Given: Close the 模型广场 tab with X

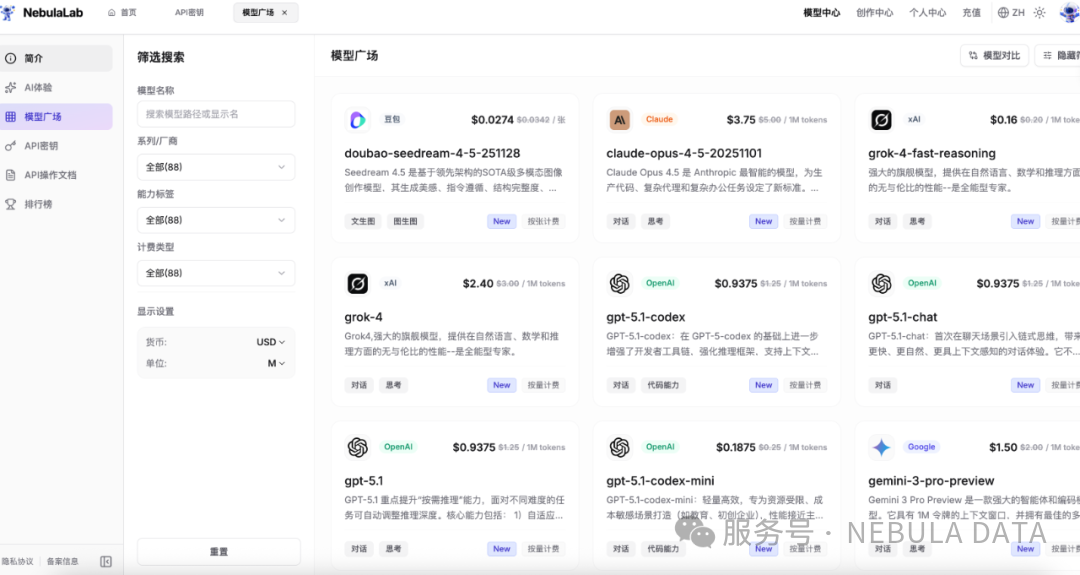Looking at the screenshot, I should tap(284, 12).
